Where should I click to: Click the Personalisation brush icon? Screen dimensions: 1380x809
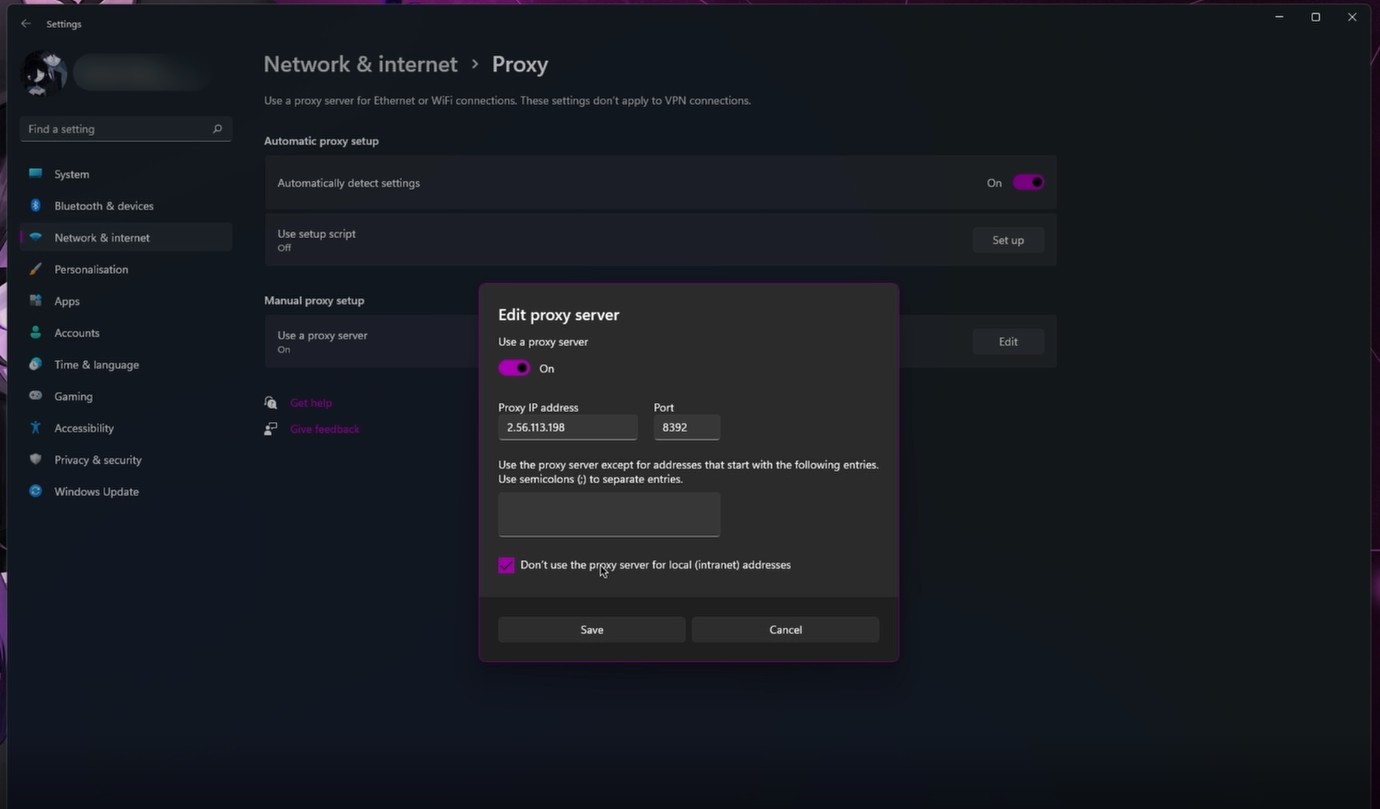point(36,269)
